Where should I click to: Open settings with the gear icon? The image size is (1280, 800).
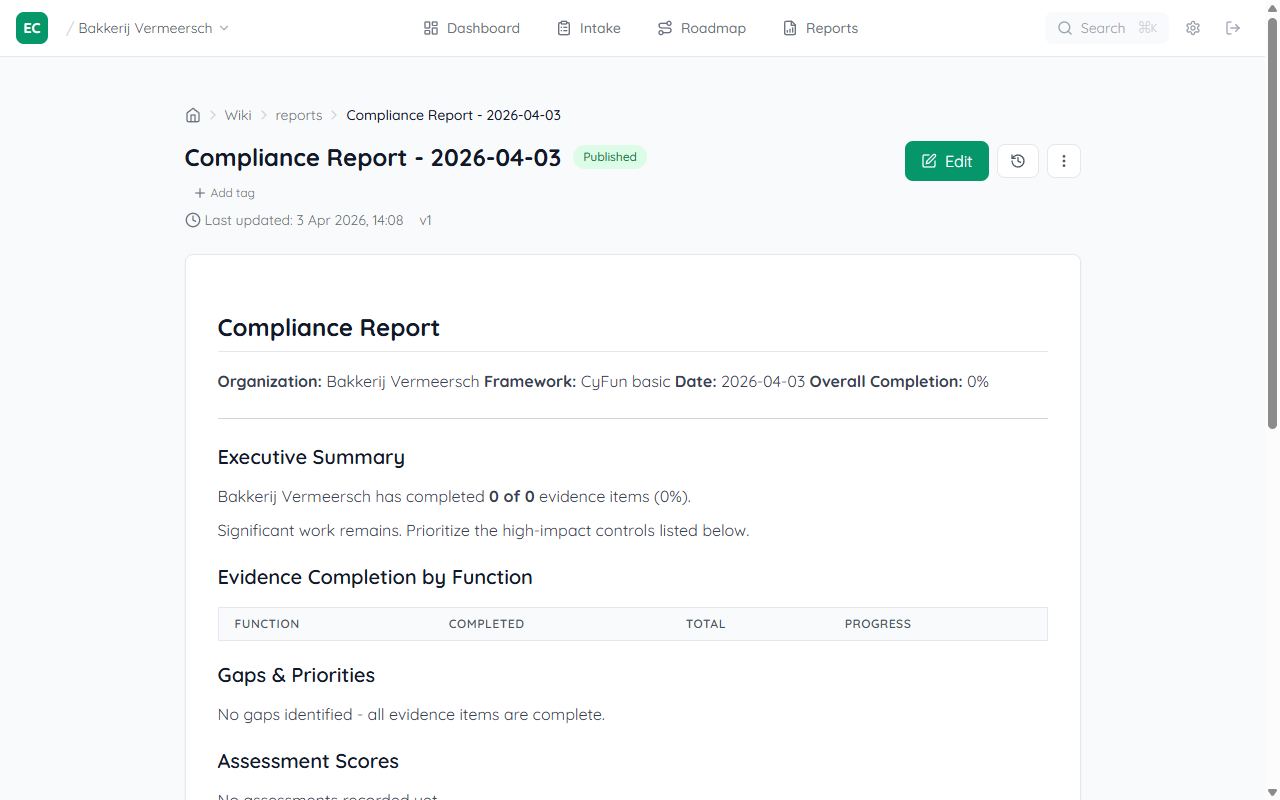pyautogui.click(x=1192, y=27)
